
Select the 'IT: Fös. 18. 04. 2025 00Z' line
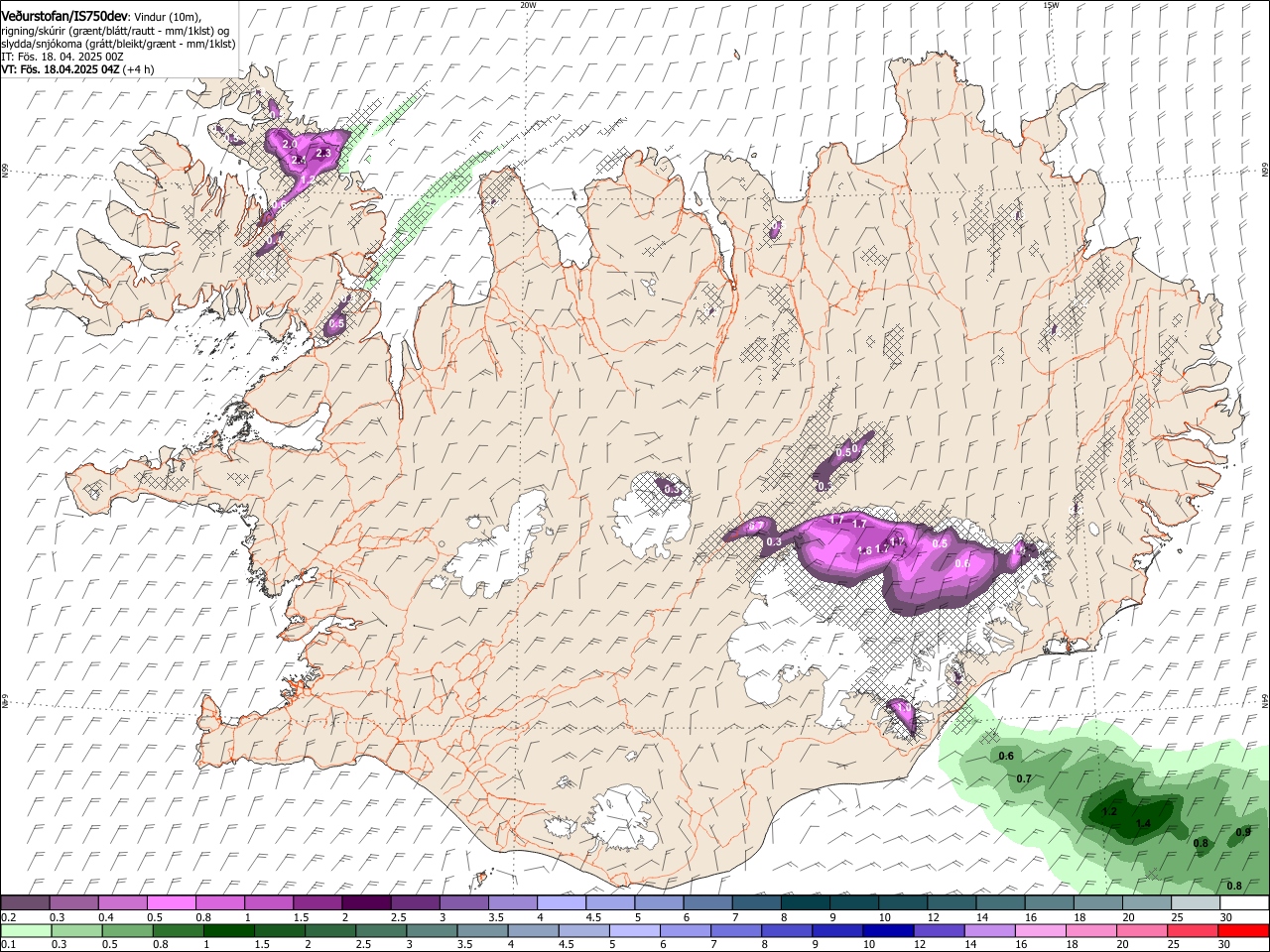tap(63, 57)
